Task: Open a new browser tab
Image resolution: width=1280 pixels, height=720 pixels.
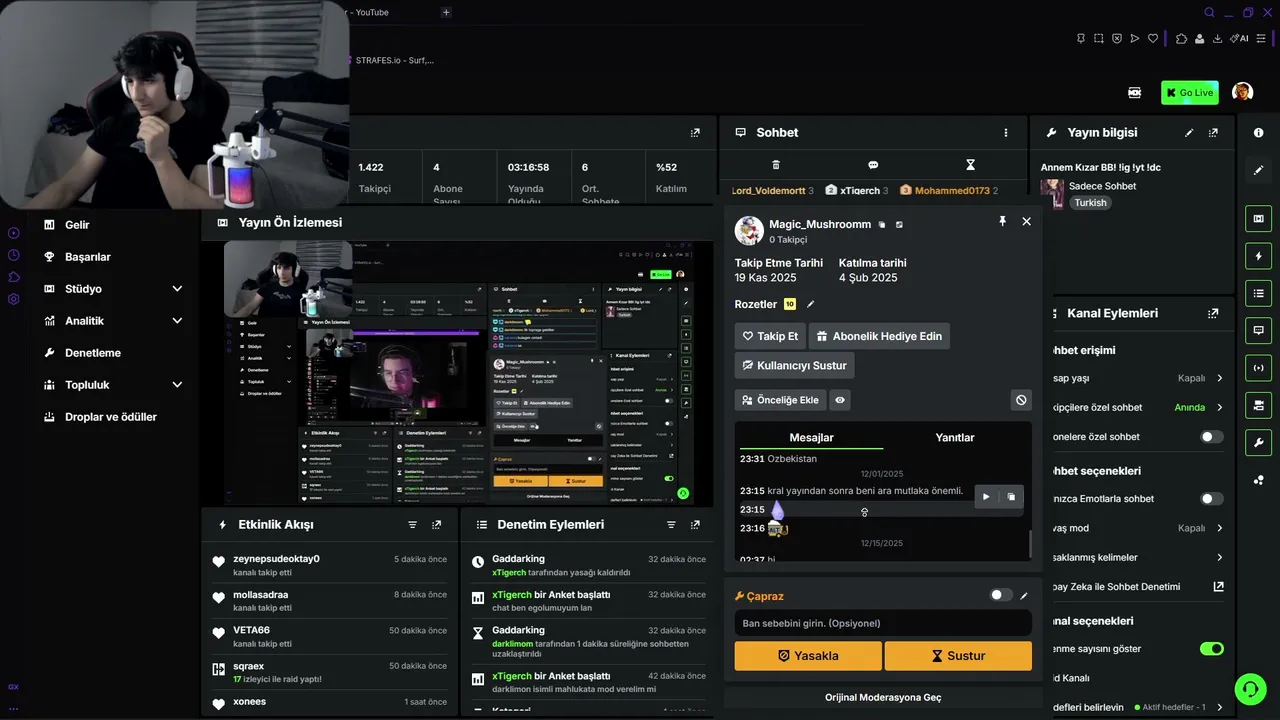Action: click(x=446, y=12)
